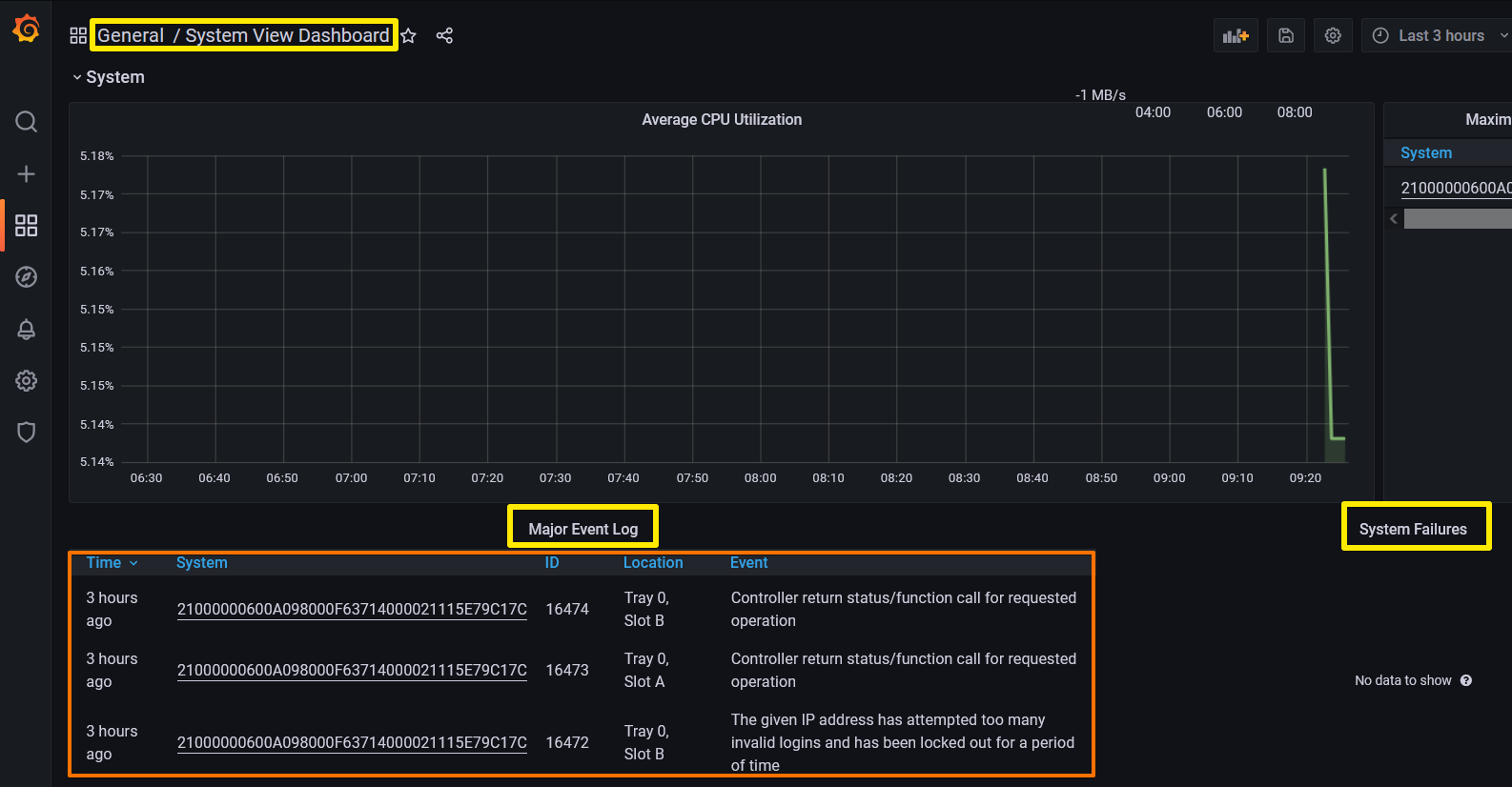This screenshot has height=787, width=1512.
Task: Click the horizontal scrollbar thumb in right table
Action: click(1458, 219)
